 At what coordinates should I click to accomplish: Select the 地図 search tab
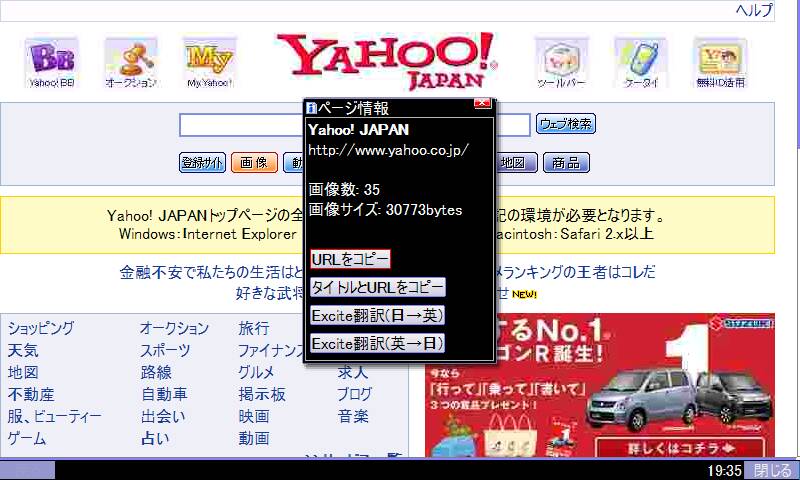coord(515,163)
